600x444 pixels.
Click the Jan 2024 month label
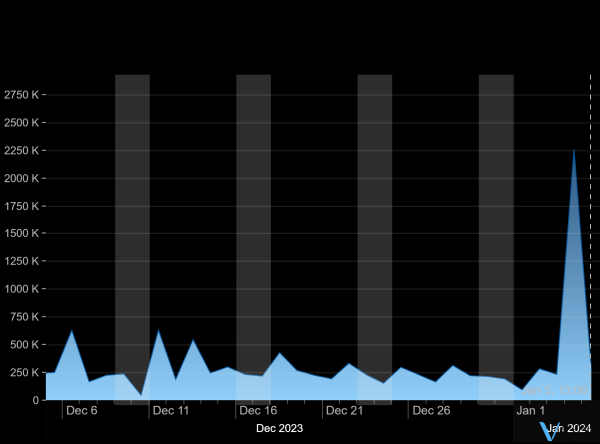(572, 429)
